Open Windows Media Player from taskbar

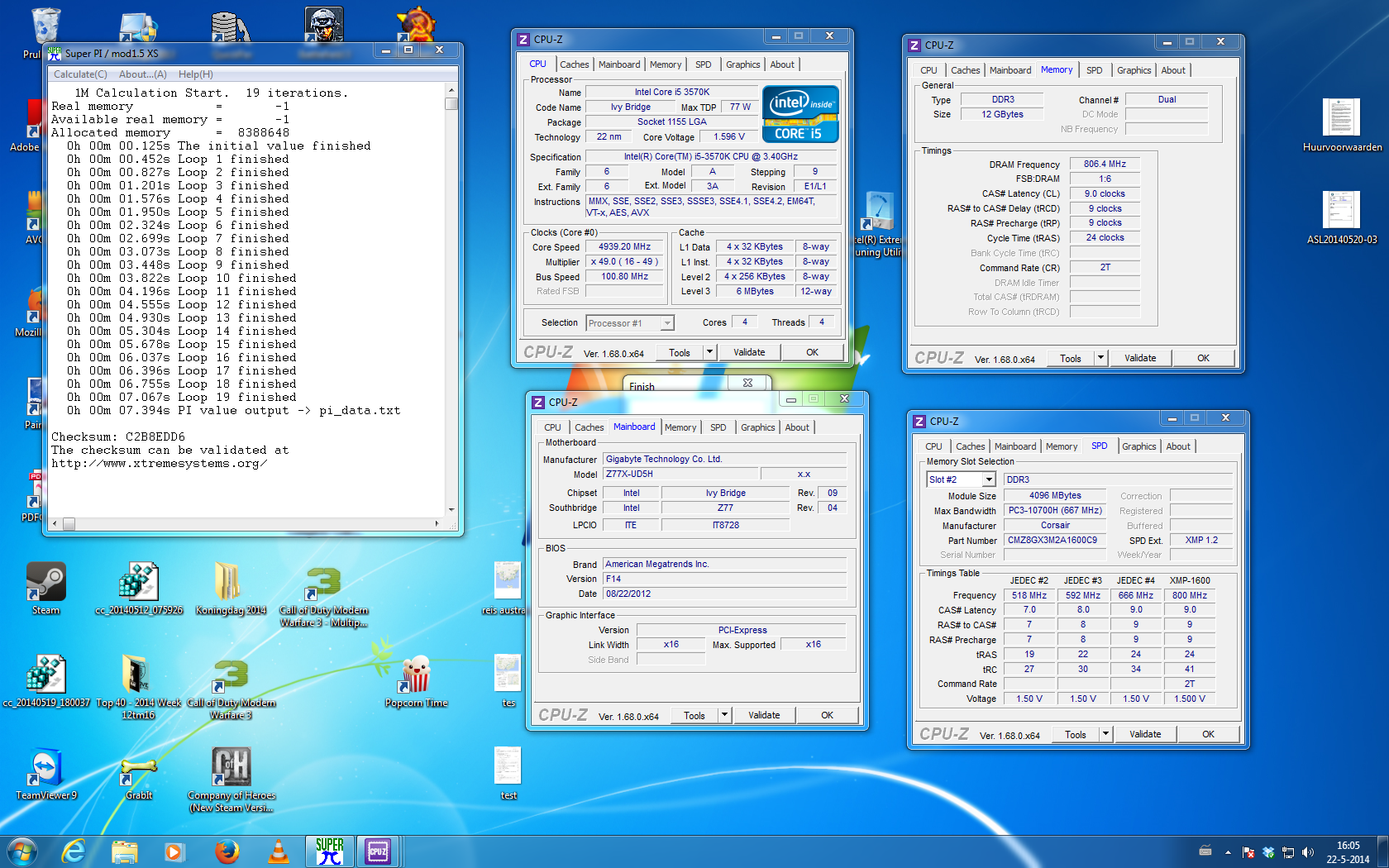pos(174,851)
